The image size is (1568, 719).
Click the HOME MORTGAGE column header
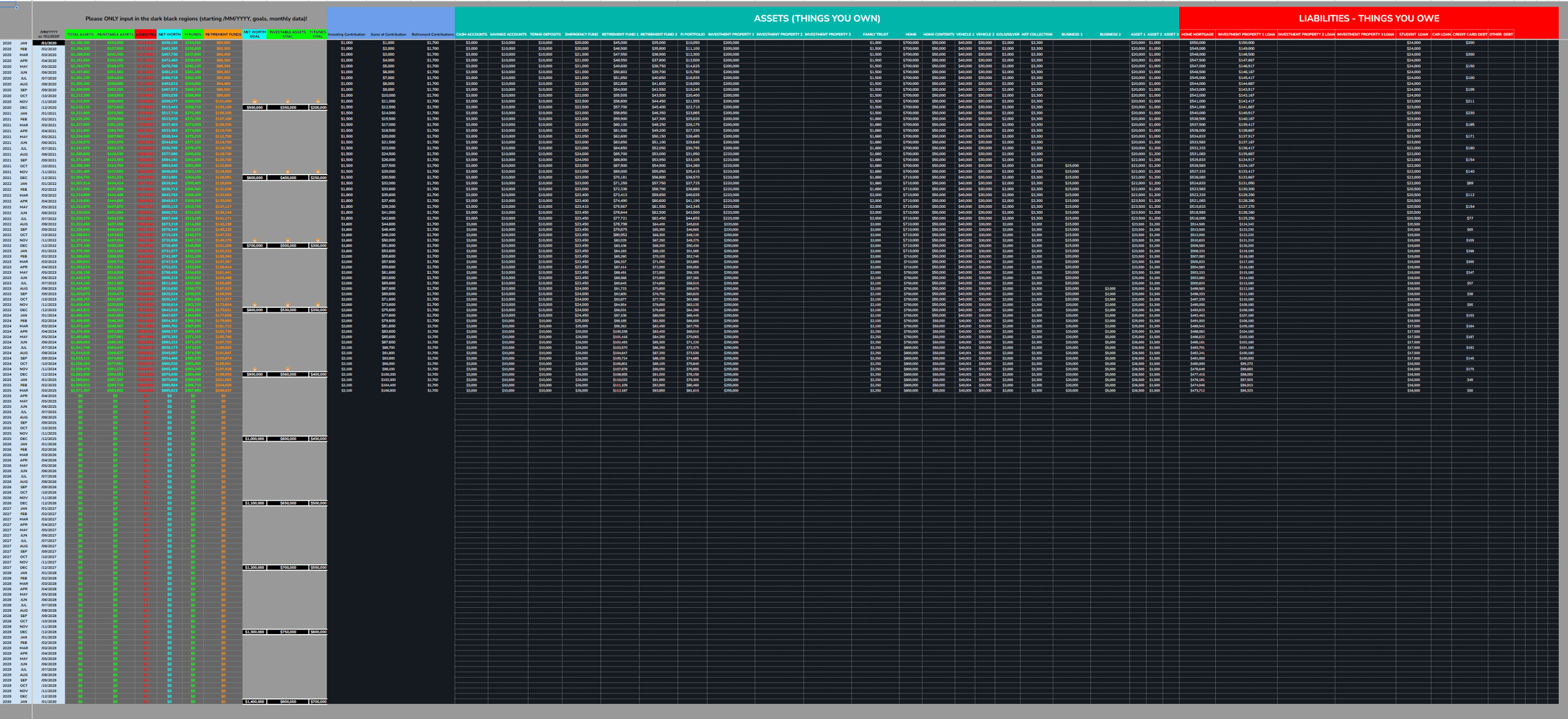(x=1197, y=35)
